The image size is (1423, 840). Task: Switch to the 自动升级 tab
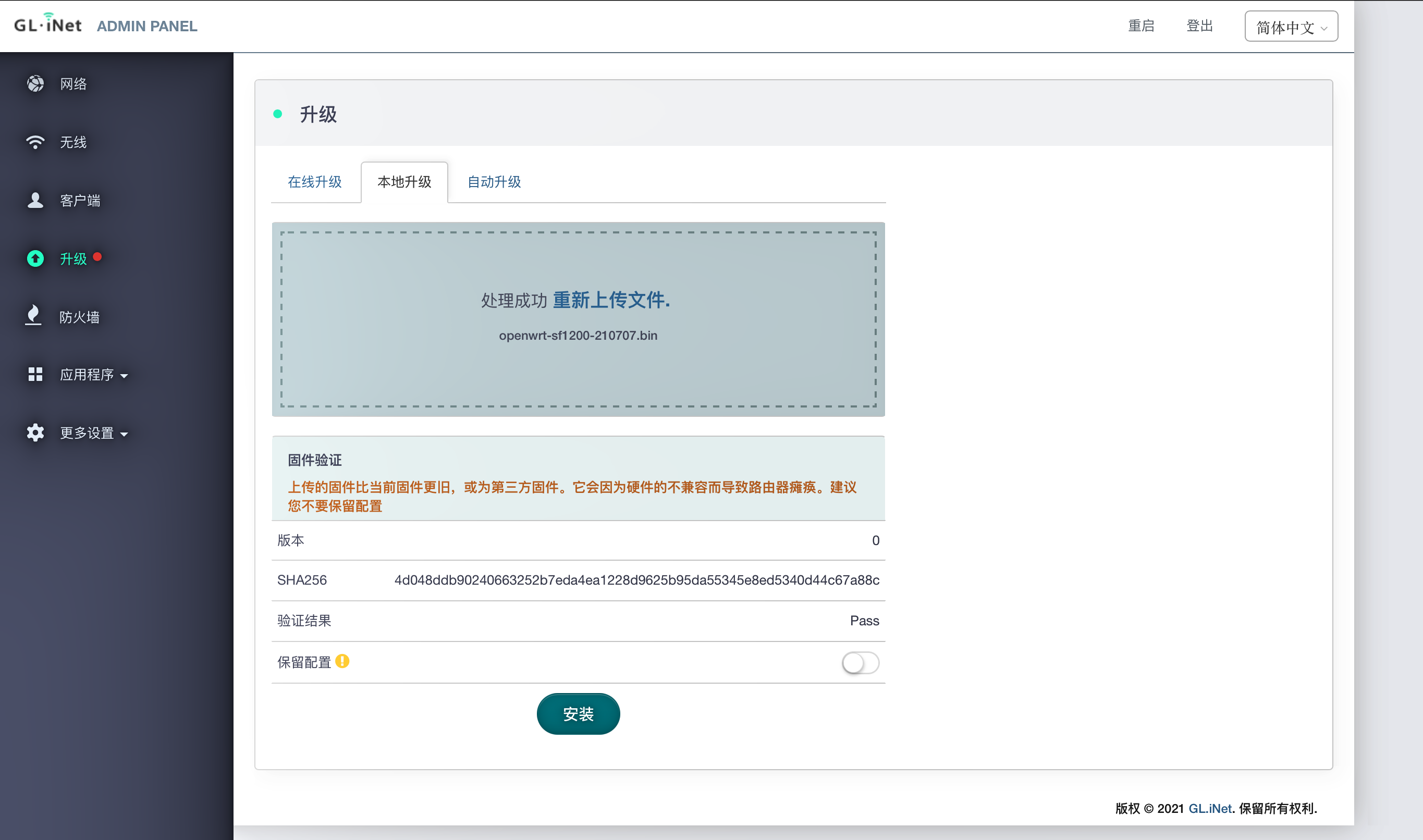(494, 182)
